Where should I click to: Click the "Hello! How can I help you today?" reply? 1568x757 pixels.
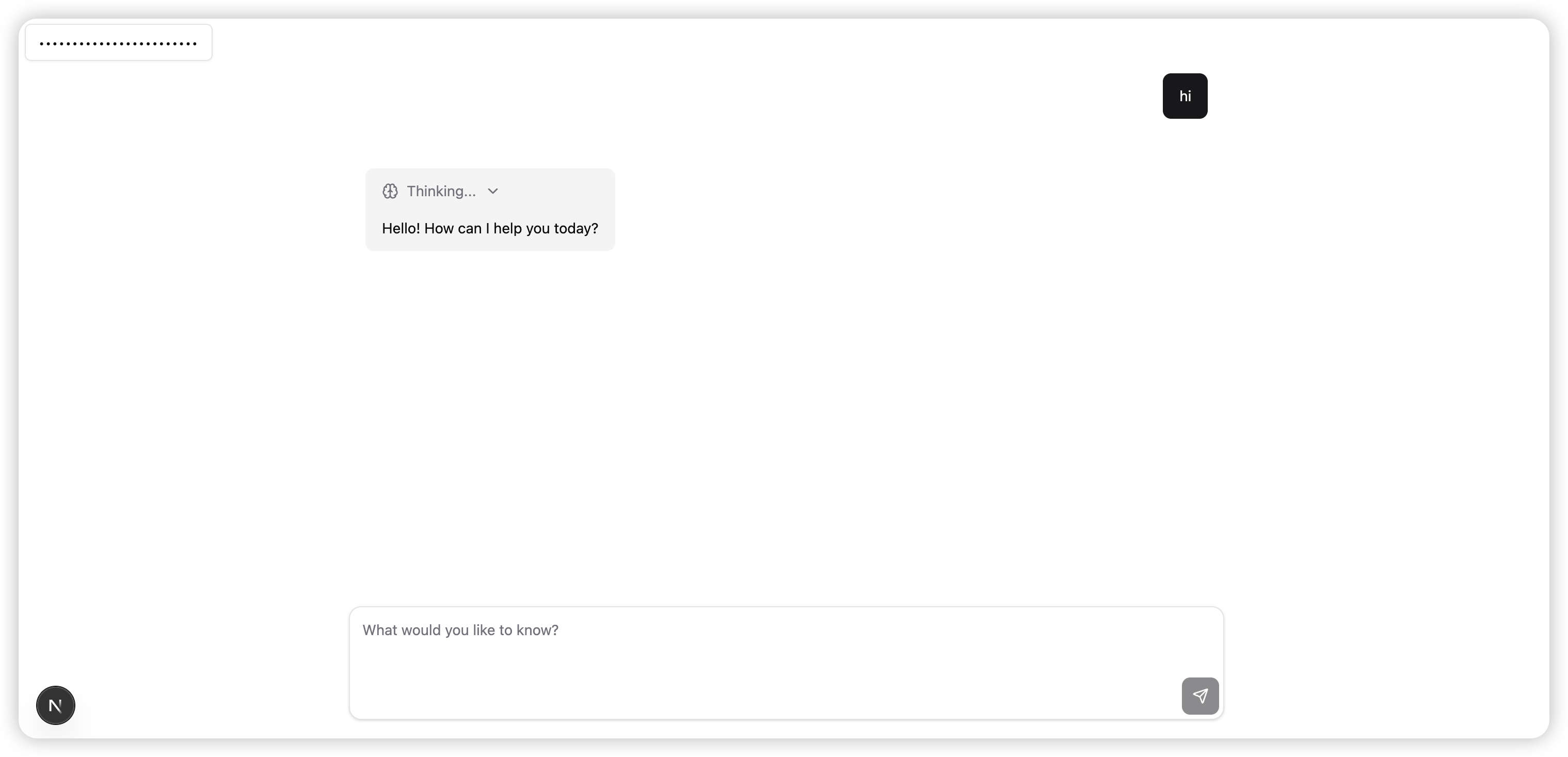(489, 228)
